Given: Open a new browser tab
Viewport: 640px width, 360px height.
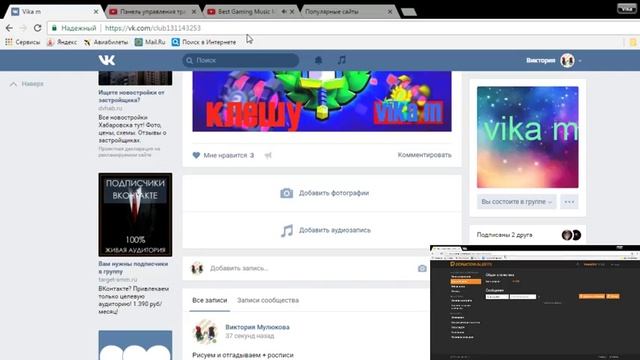Looking at the screenshot, I should coord(409,12).
